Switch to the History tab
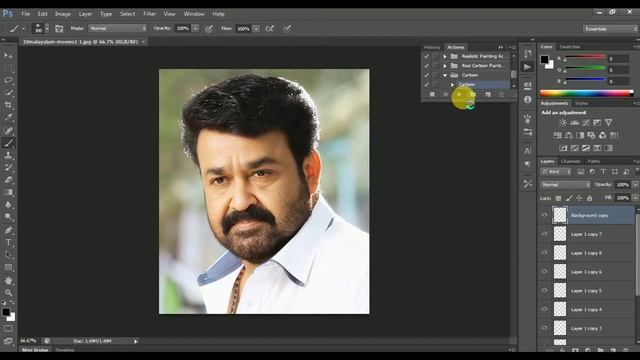 coord(432,47)
